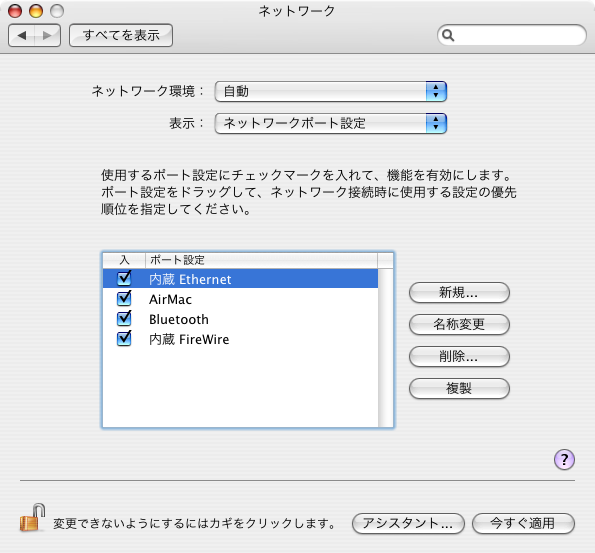Click the yellow minimize window button
The image size is (595, 553).
36,11
